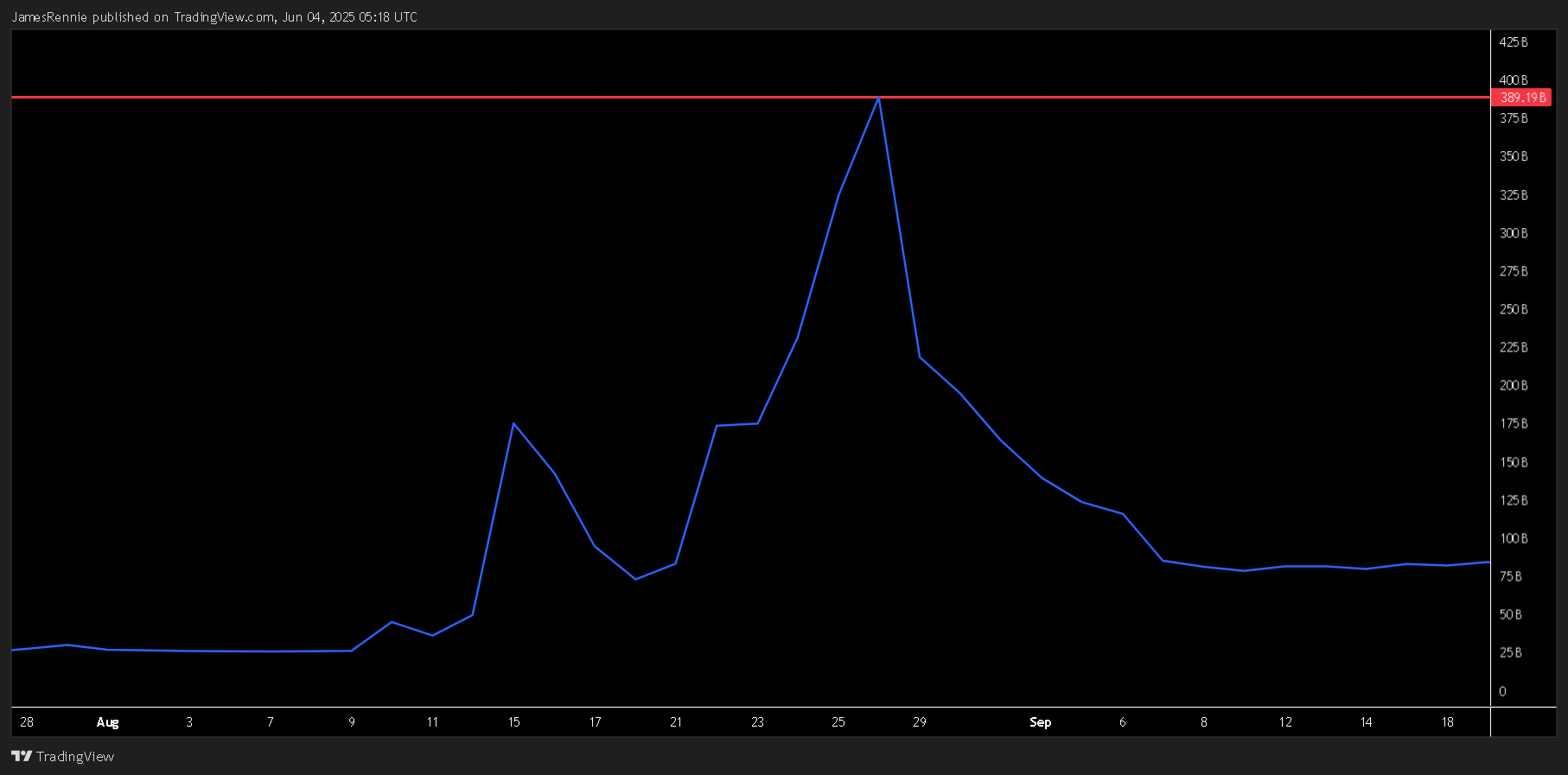The image size is (1568, 775).
Task: Click the 21 date label on time axis
Action: (676, 722)
